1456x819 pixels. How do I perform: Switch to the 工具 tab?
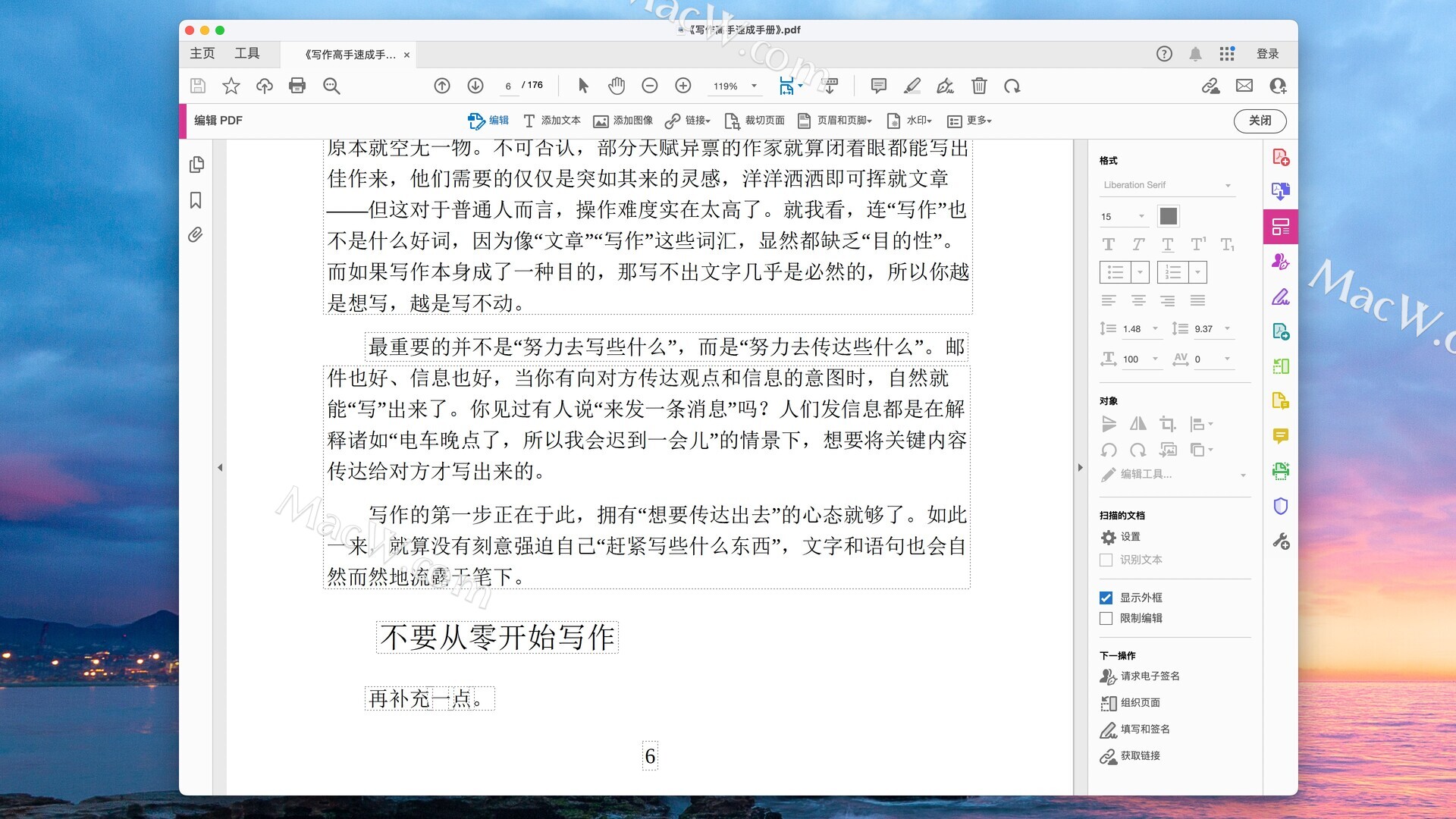247,53
